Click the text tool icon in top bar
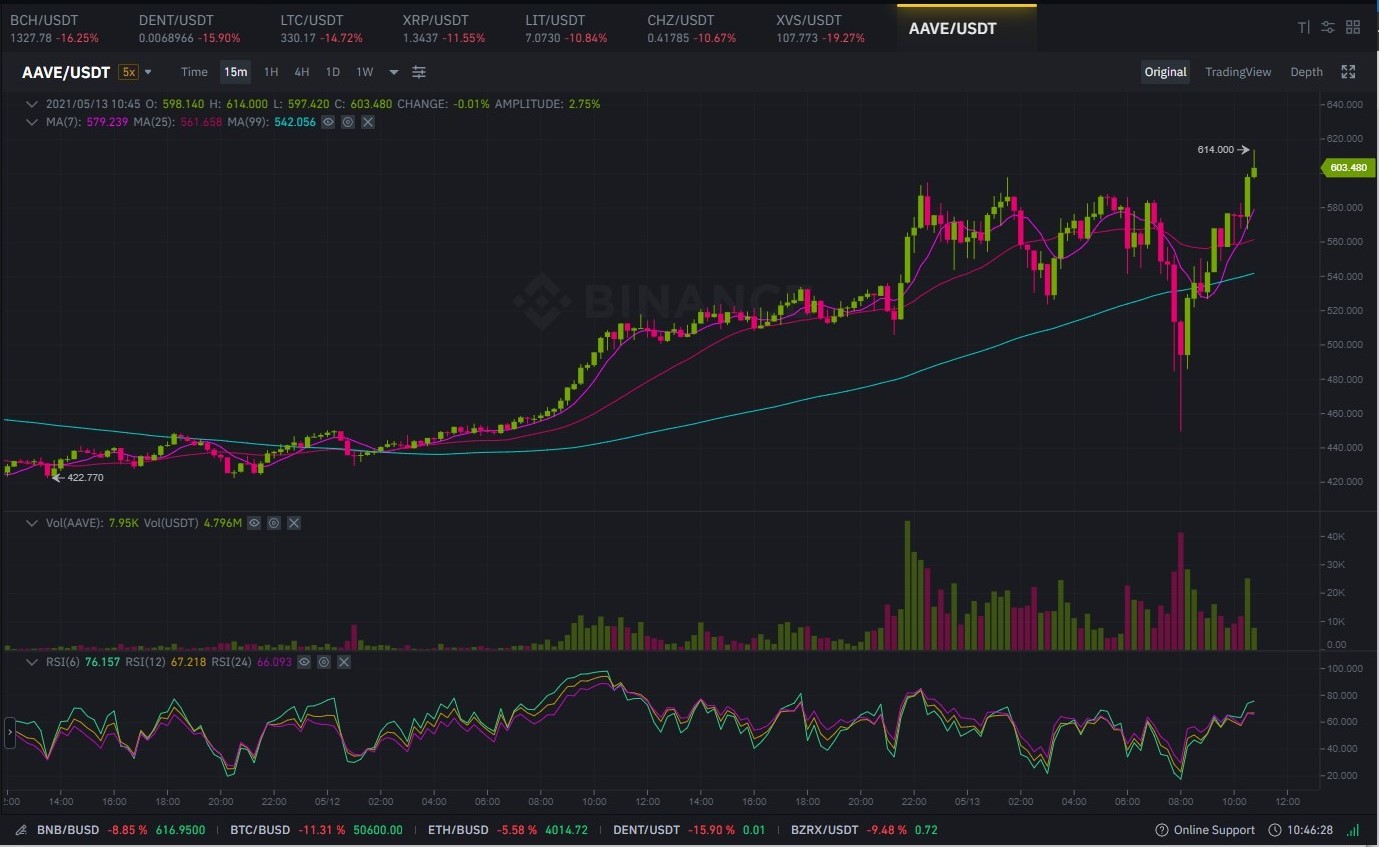Image resolution: width=1379 pixels, height=847 pixels. pyautogui.click(x=1303, y=28)
